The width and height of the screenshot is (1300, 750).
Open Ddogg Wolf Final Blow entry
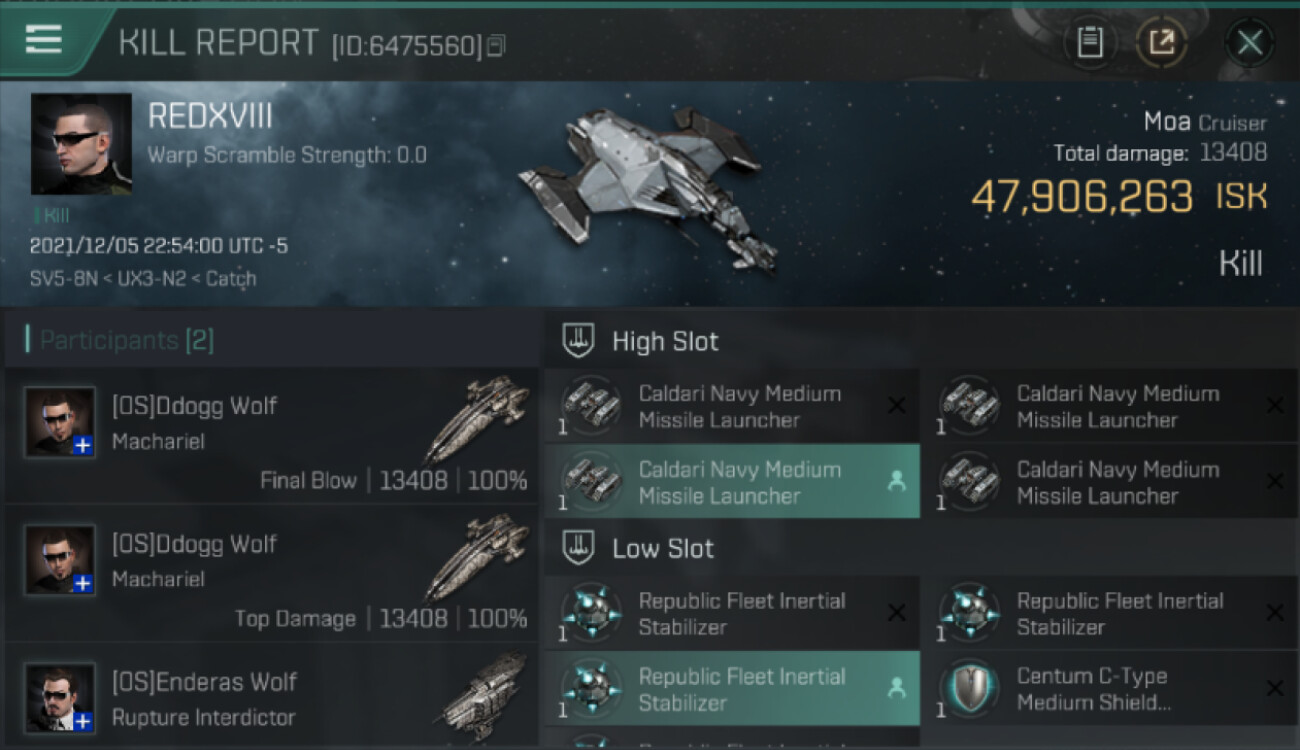[270, 436]
